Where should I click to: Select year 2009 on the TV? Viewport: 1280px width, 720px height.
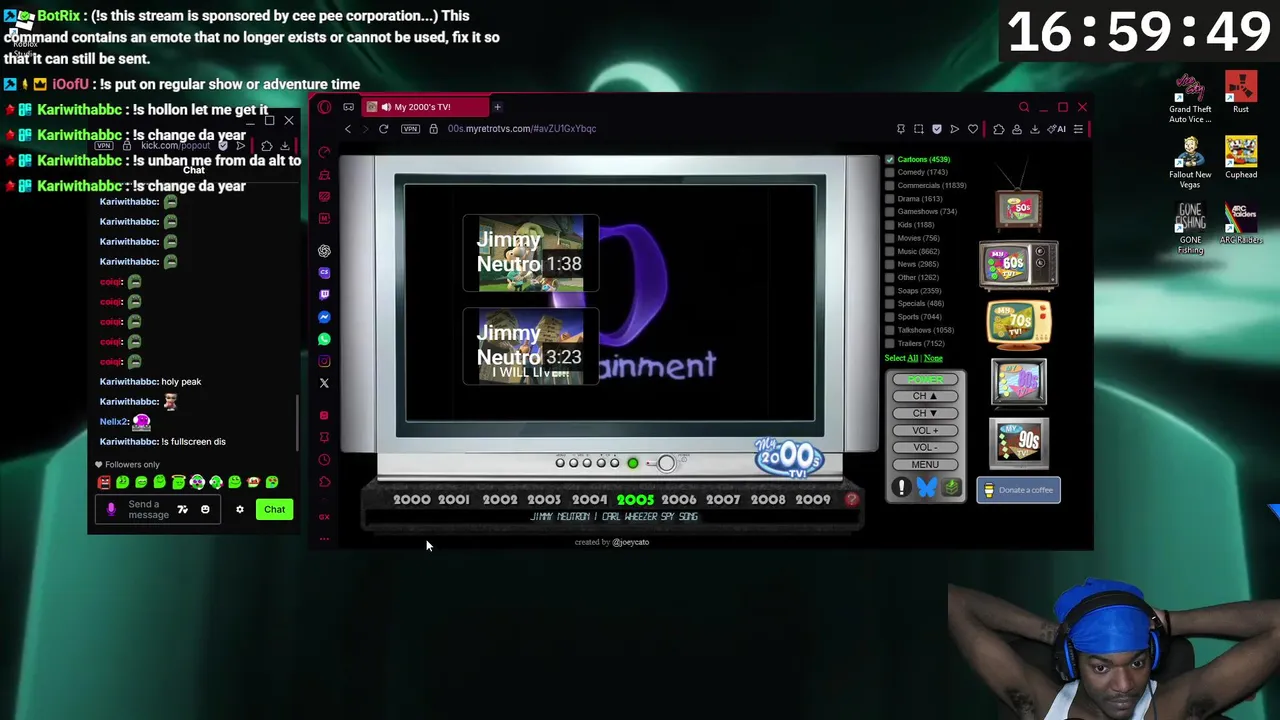812,499
